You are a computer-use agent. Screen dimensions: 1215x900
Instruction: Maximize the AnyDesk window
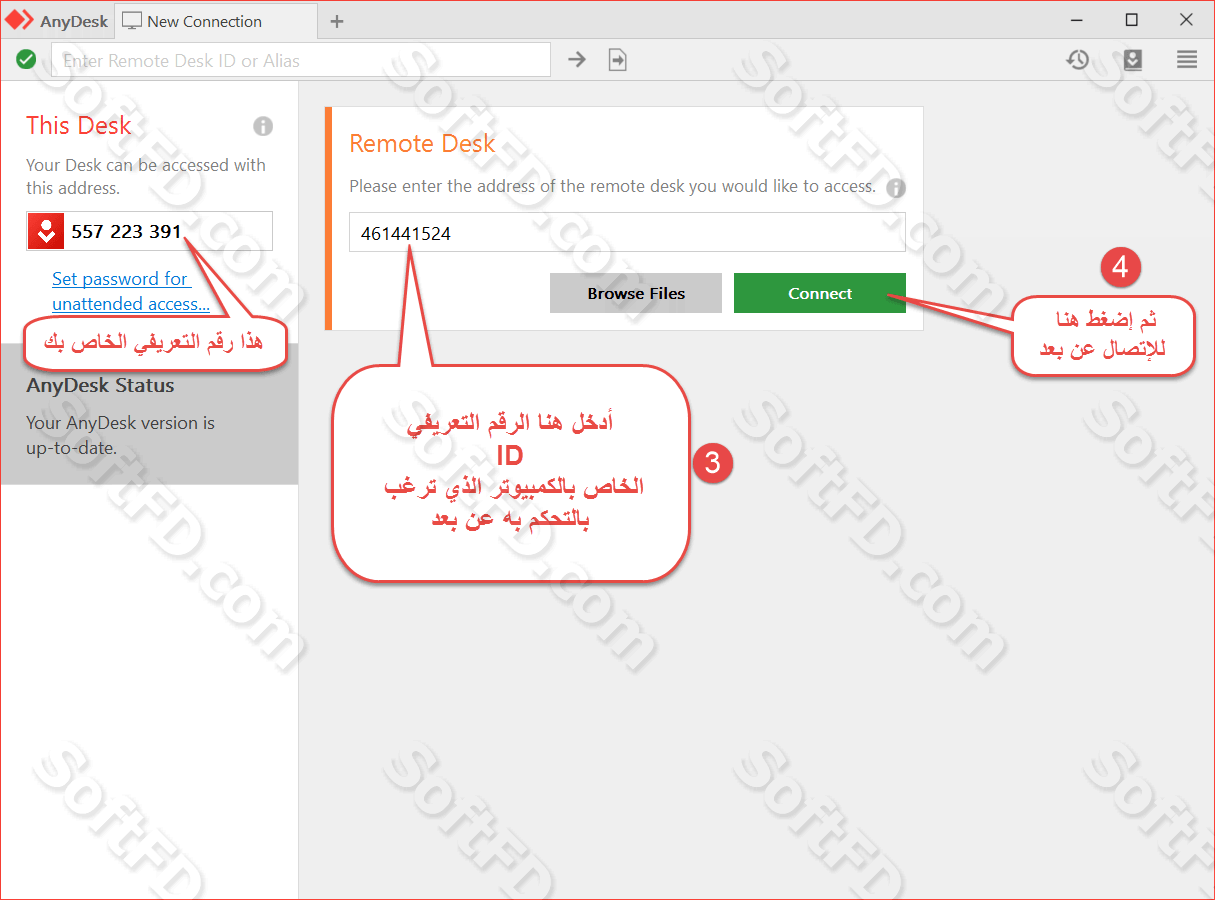pyautogui.click(x=1131, y=20)
